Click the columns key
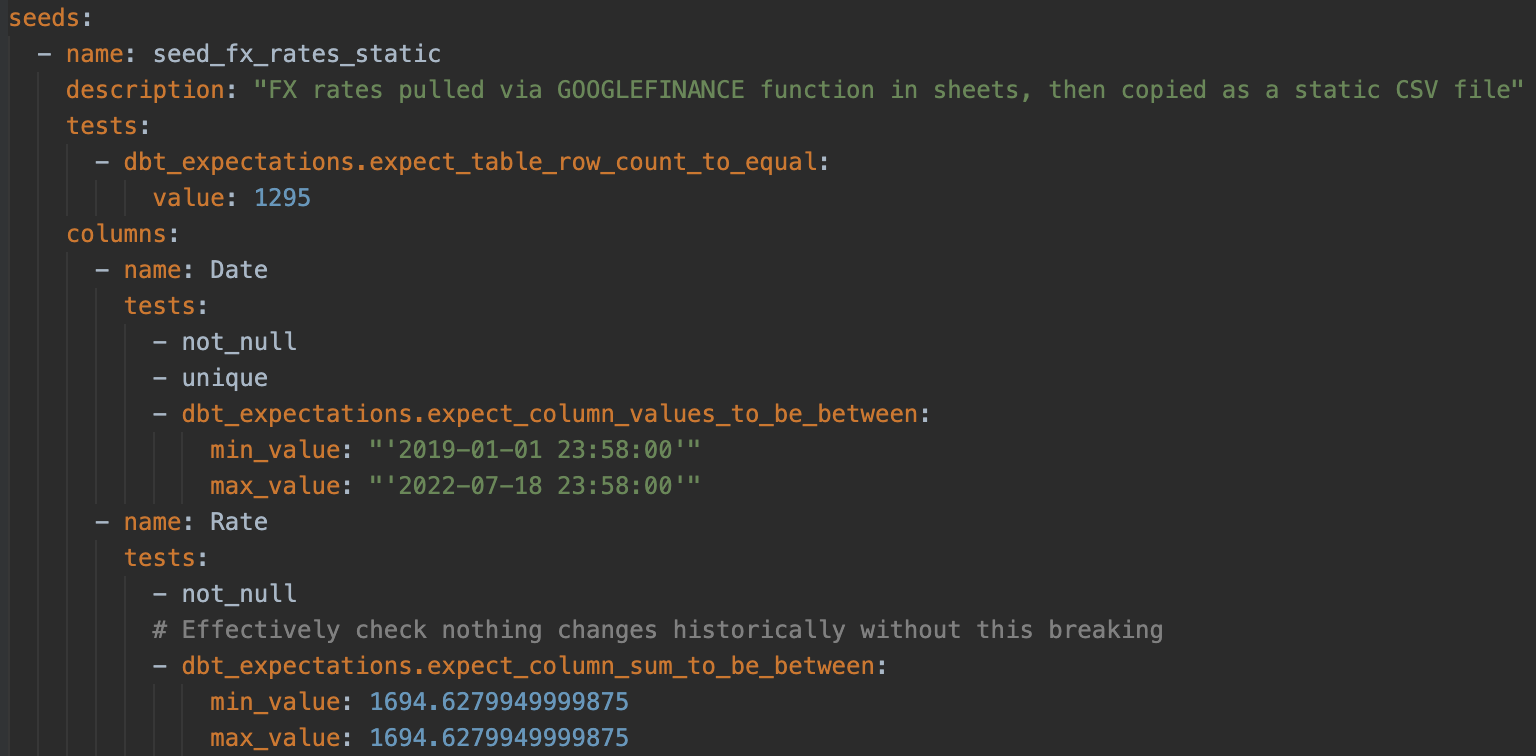1536x756 pixels. click(x=116, y=233)
